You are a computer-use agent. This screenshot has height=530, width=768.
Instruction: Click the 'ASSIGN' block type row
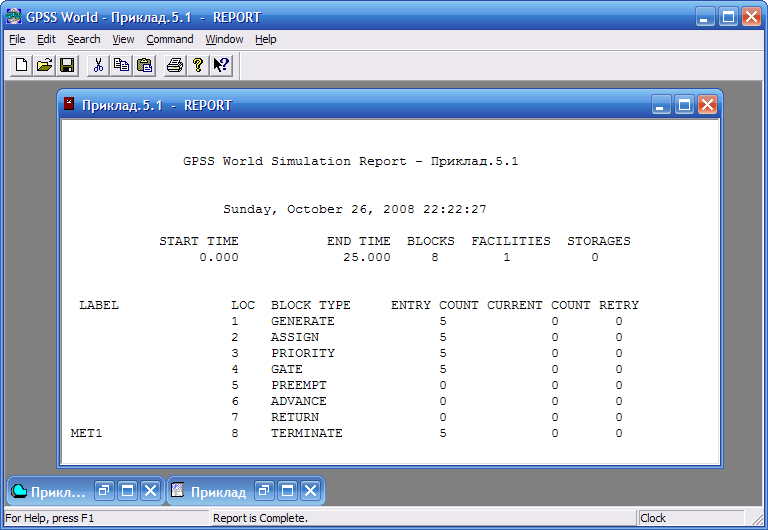tap(294, 337)
